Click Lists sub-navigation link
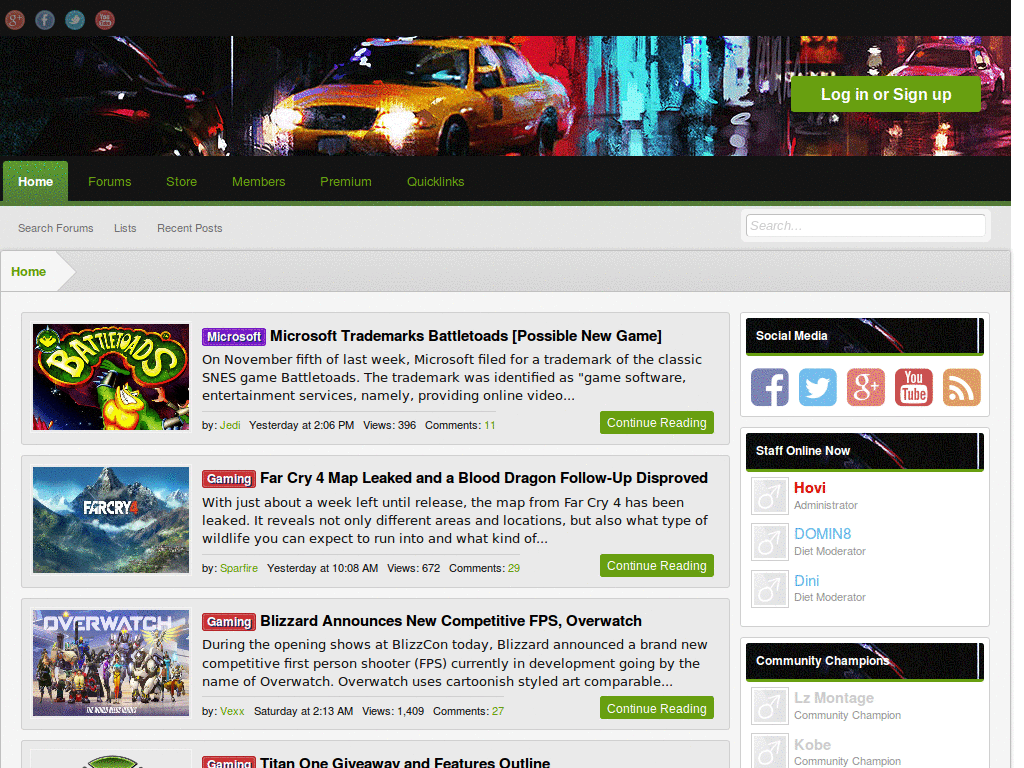The width and height of the screenshot is (1024, 768). point(125,228)
